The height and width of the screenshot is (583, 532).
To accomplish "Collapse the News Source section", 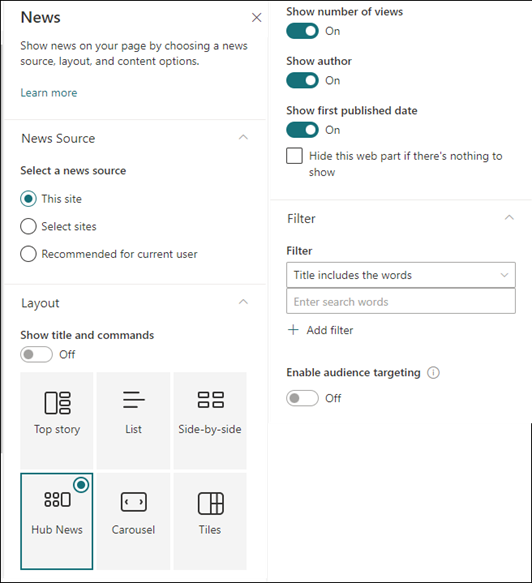I will point(243,138).
